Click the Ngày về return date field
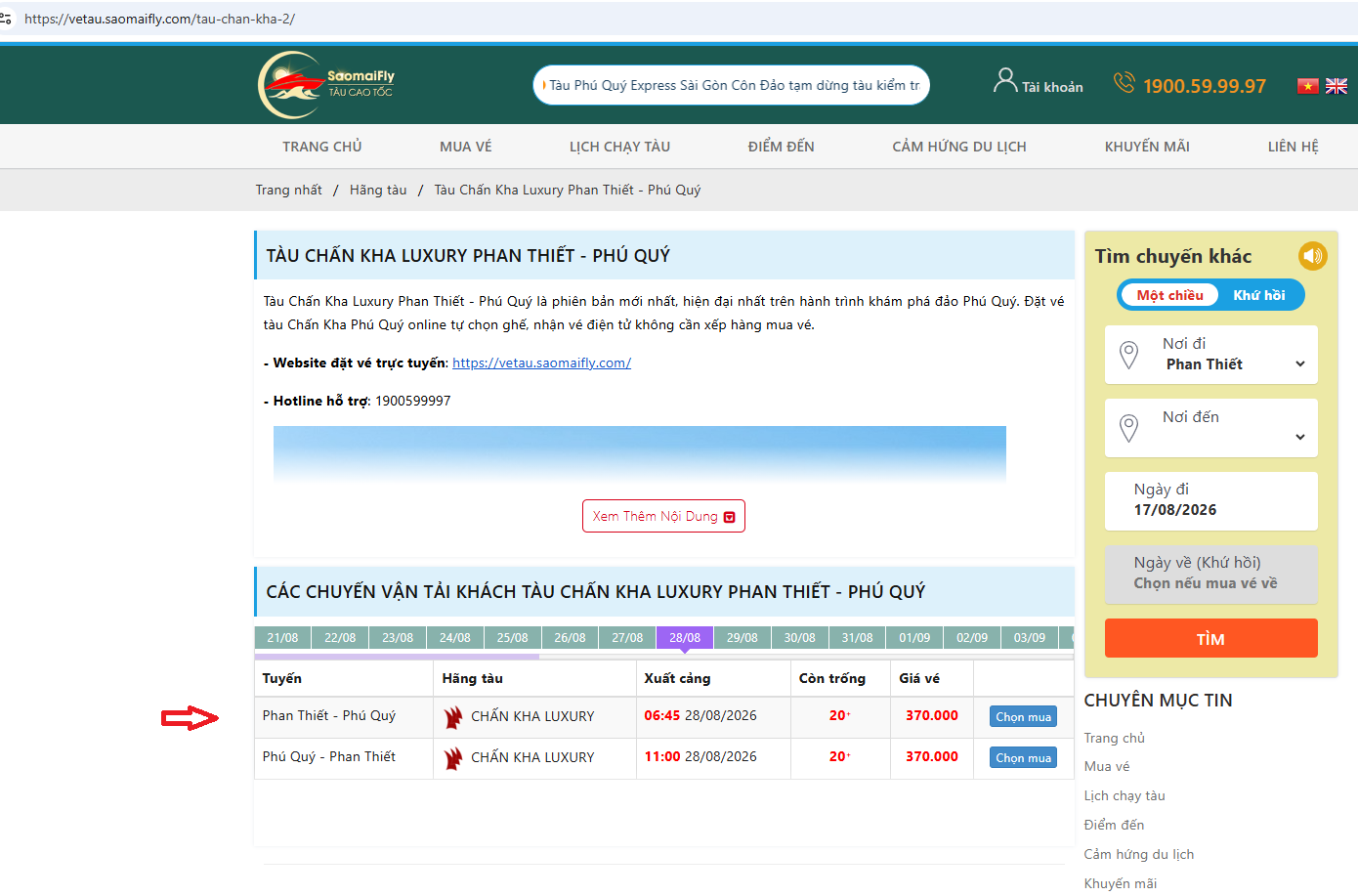This screenshot has width=1358, height=896. [x=1211, y=575]
